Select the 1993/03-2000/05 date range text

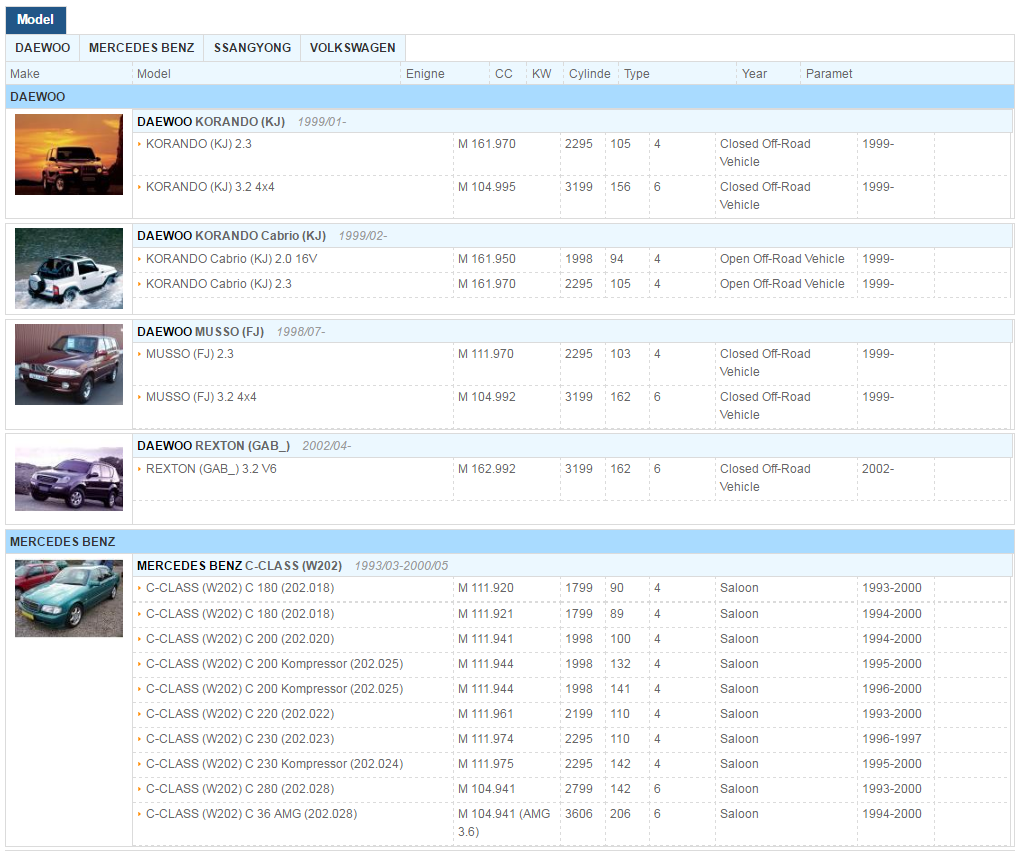coord(401,566)
